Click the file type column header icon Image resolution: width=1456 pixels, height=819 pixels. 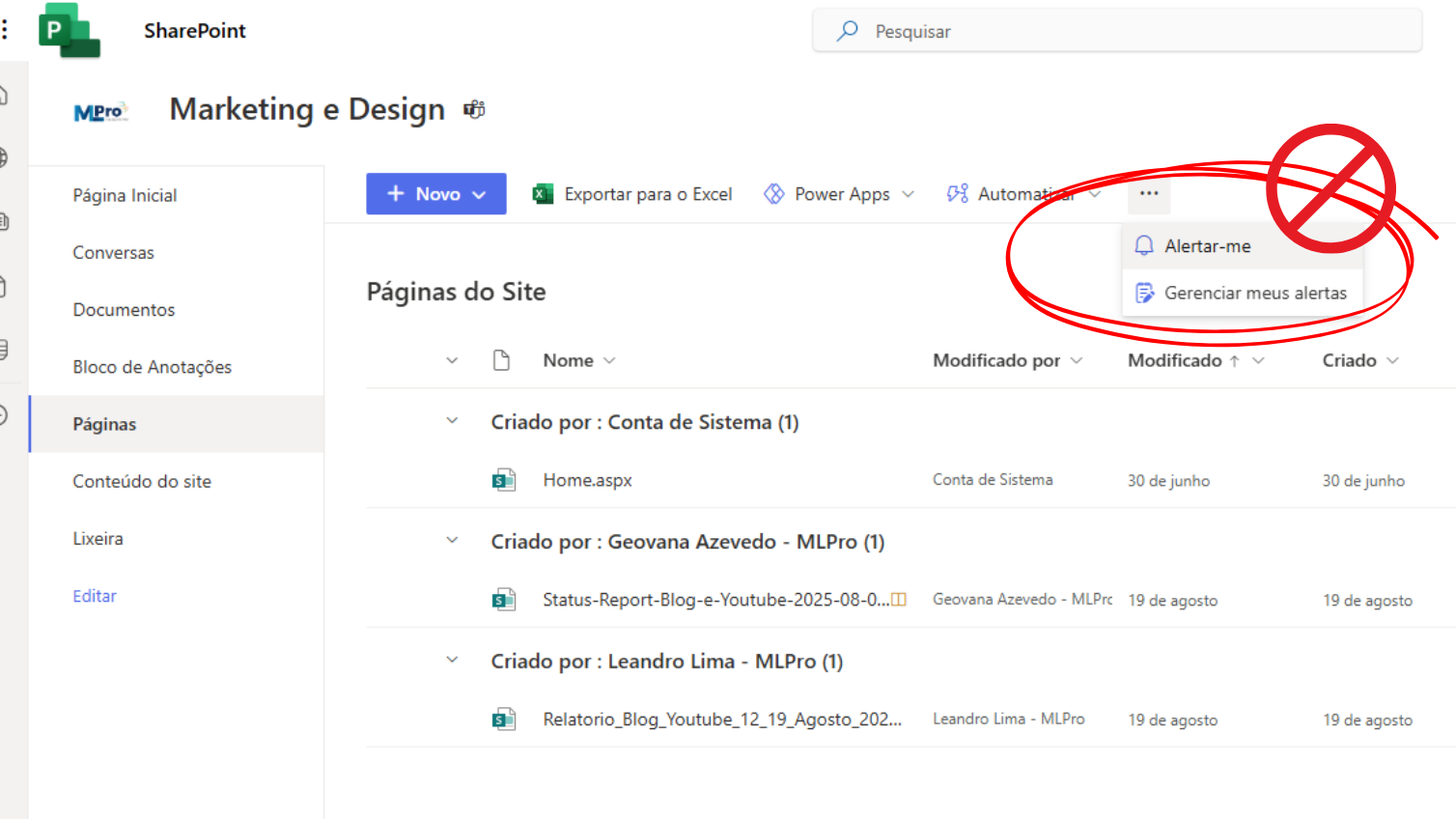pos(501,360)
